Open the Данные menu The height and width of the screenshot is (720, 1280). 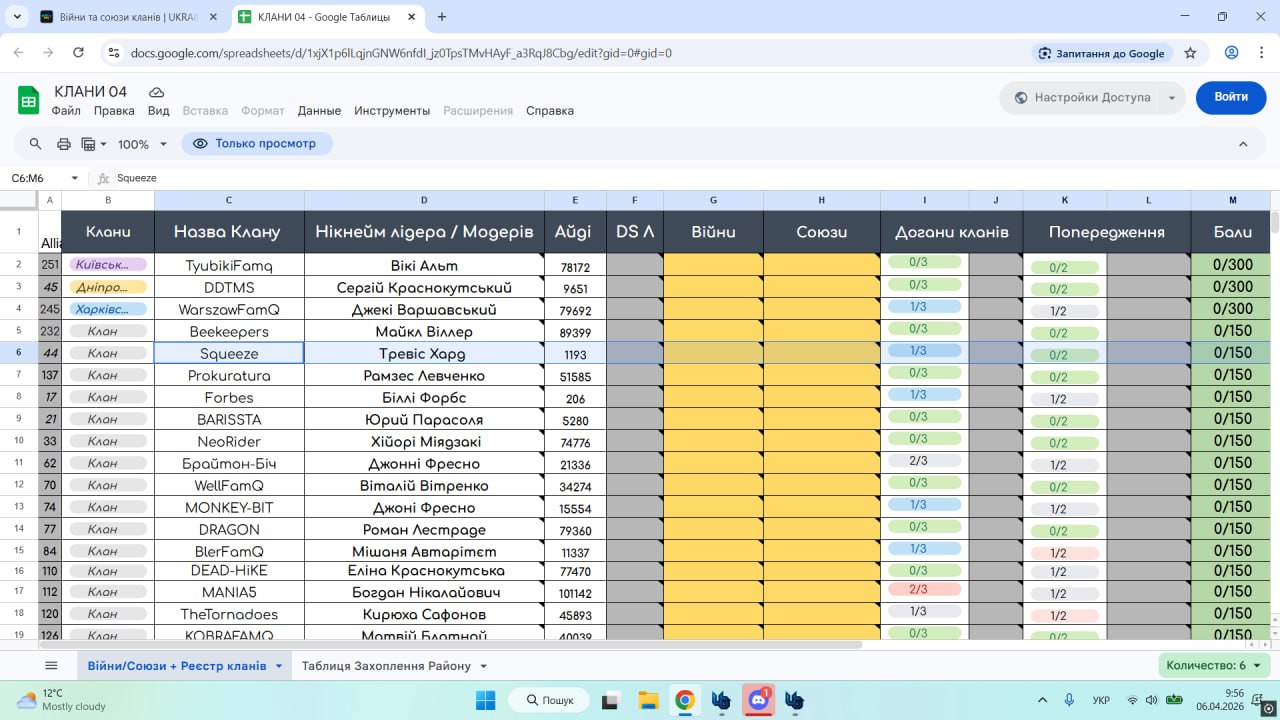319,111
